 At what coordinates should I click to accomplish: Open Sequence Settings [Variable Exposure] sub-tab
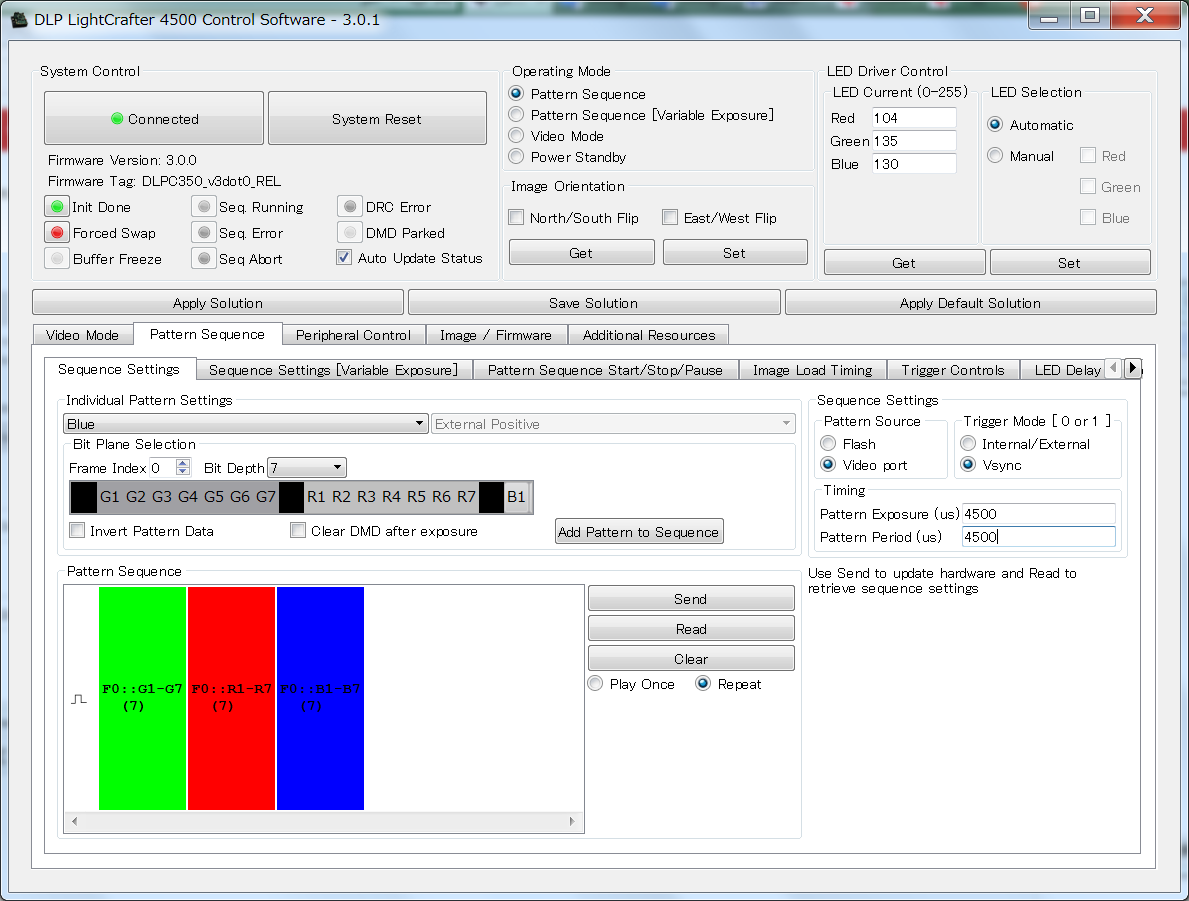click(334, 369)
